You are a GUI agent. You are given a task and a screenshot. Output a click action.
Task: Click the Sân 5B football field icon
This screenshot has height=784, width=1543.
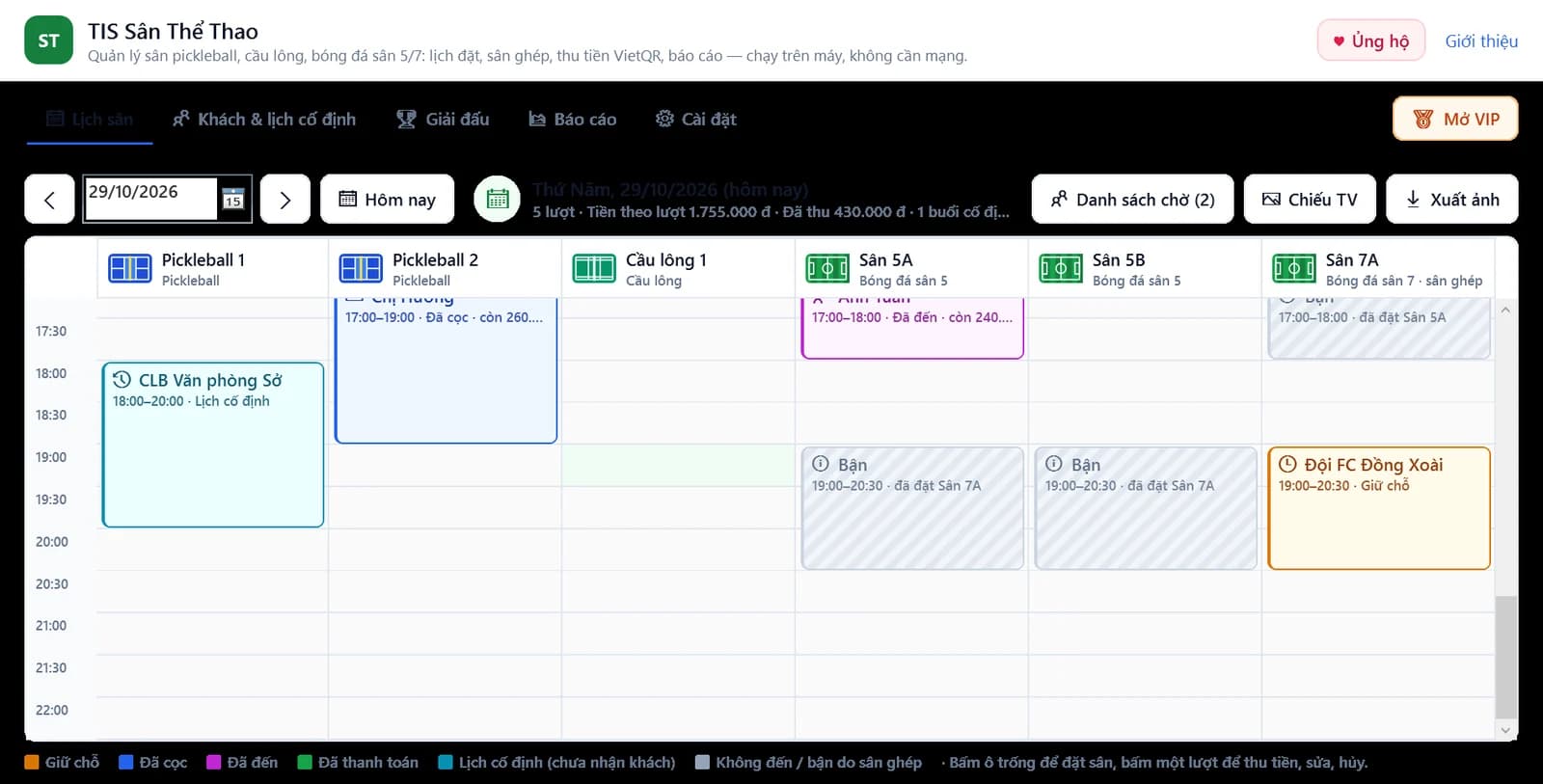(1061, 268)
